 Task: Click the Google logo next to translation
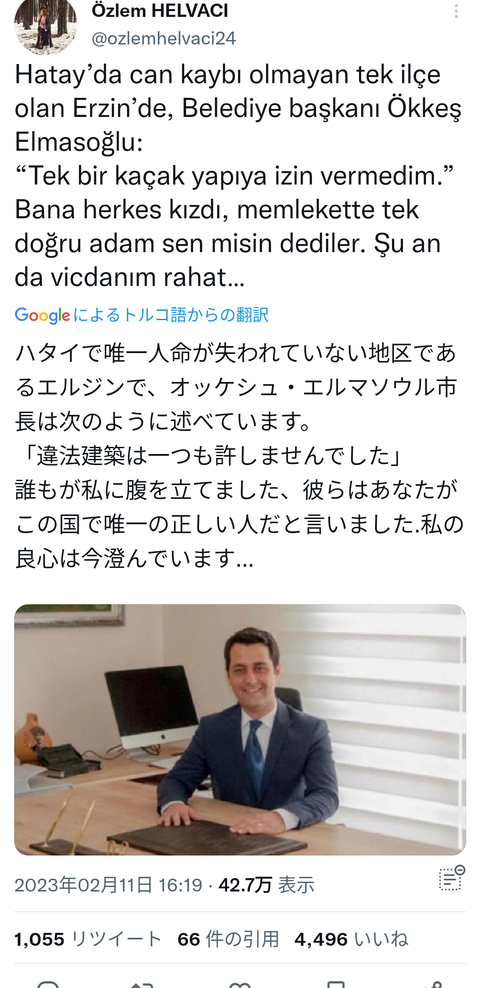(x=42, y=315)
